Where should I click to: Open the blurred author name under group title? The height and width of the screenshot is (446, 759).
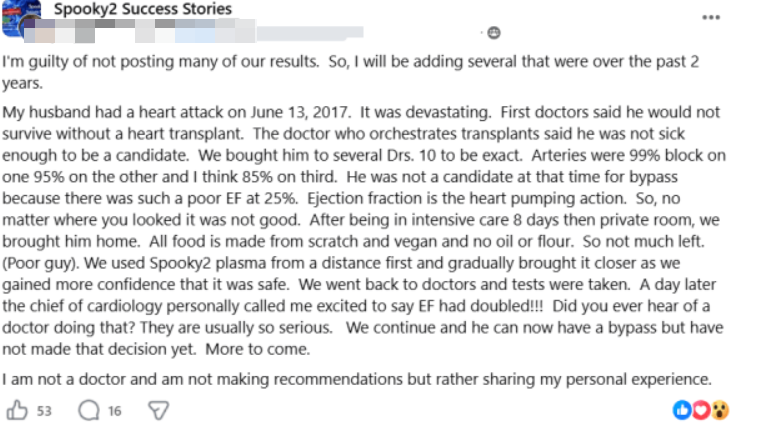140,31
